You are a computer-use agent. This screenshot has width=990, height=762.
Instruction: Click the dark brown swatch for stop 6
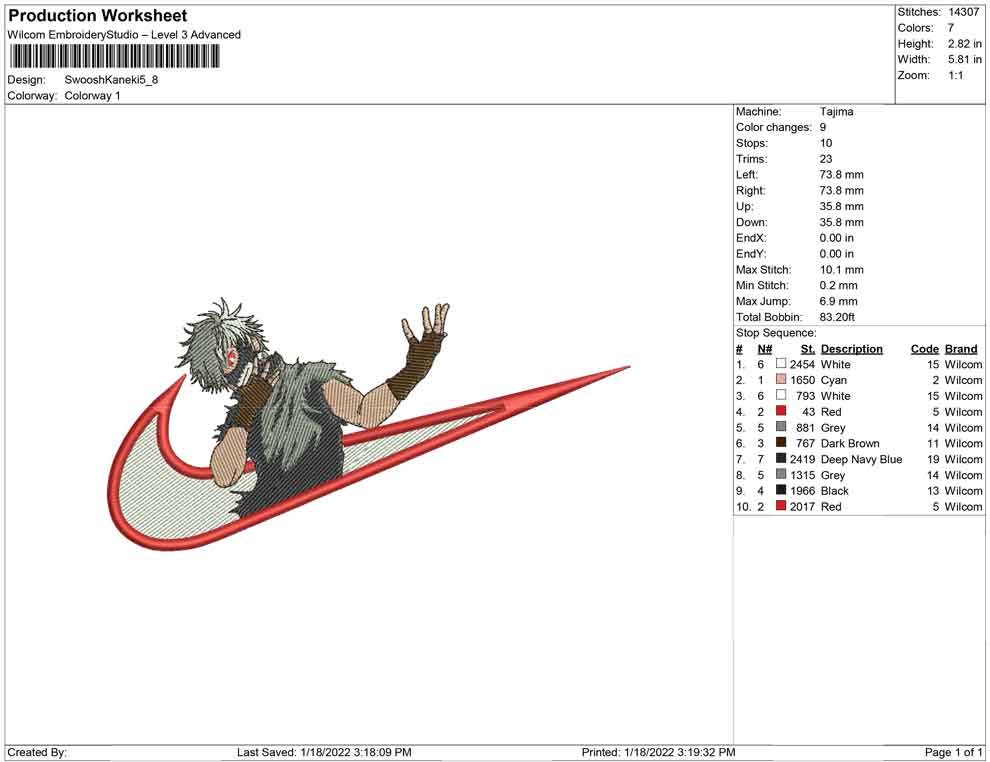click(781, 443)
